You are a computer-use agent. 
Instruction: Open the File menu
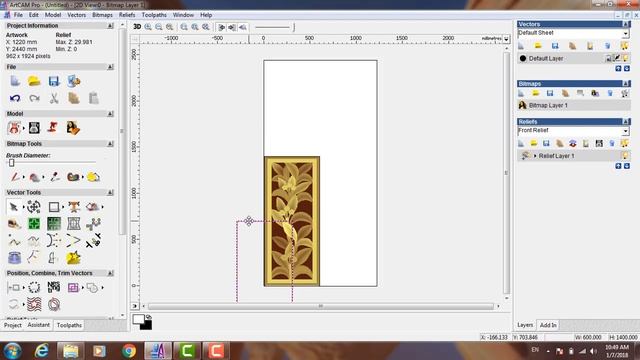18,15
